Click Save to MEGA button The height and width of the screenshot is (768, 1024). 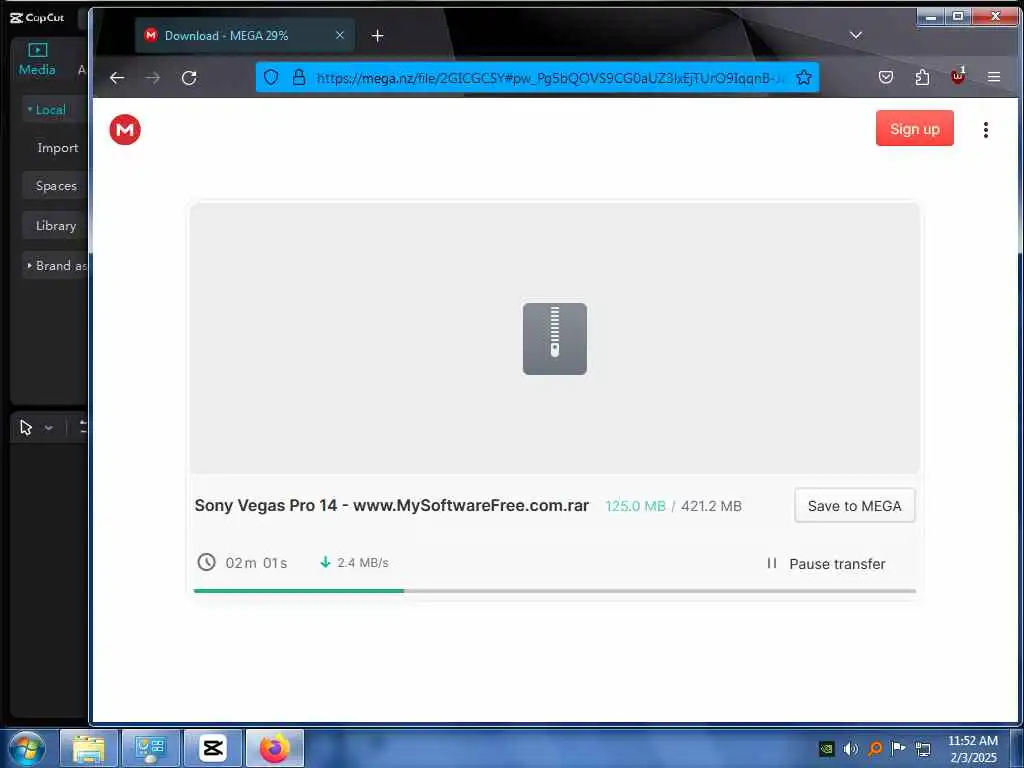(x=854, y=505)
